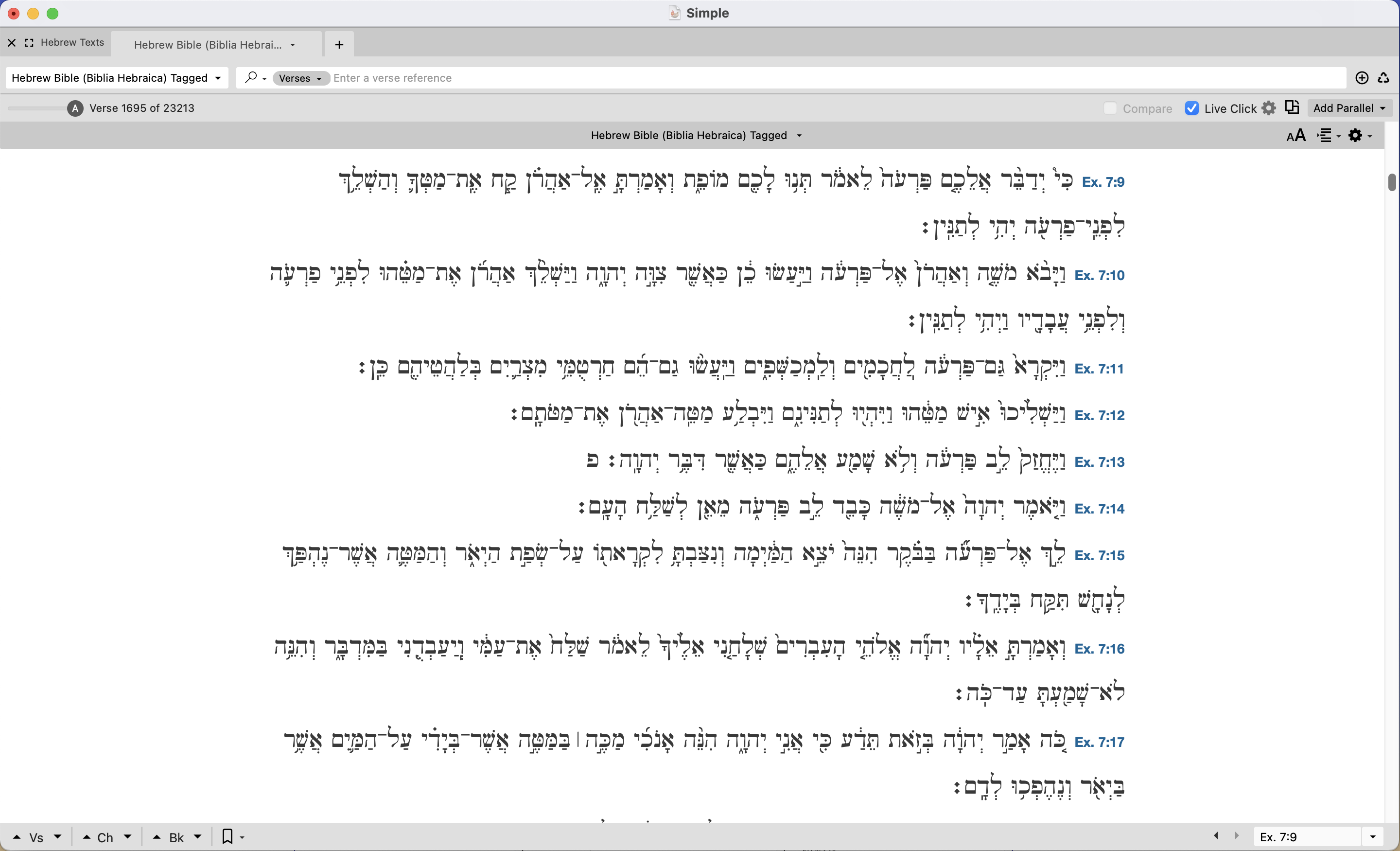1400x851 pixels.
Task: Select the Hebrew Bible (Biblia Hebrai... tab
Action: (x=208, y=45)
